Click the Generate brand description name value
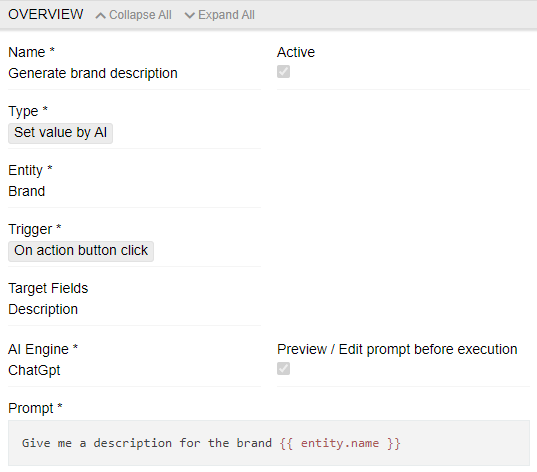 (x=93, y=74)
